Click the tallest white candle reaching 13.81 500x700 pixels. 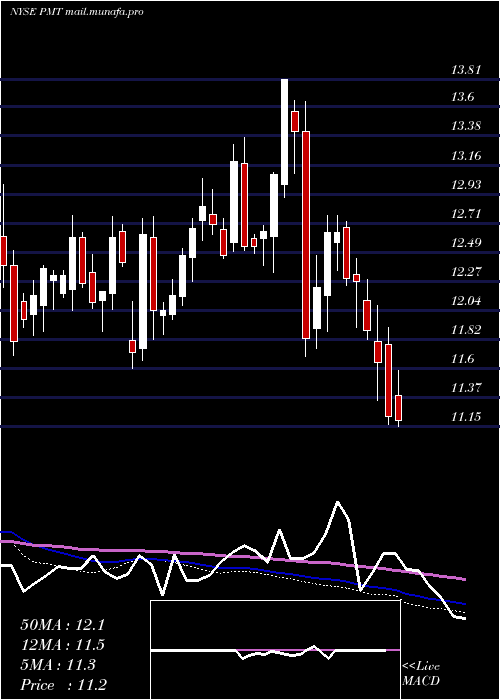point(284,132)
